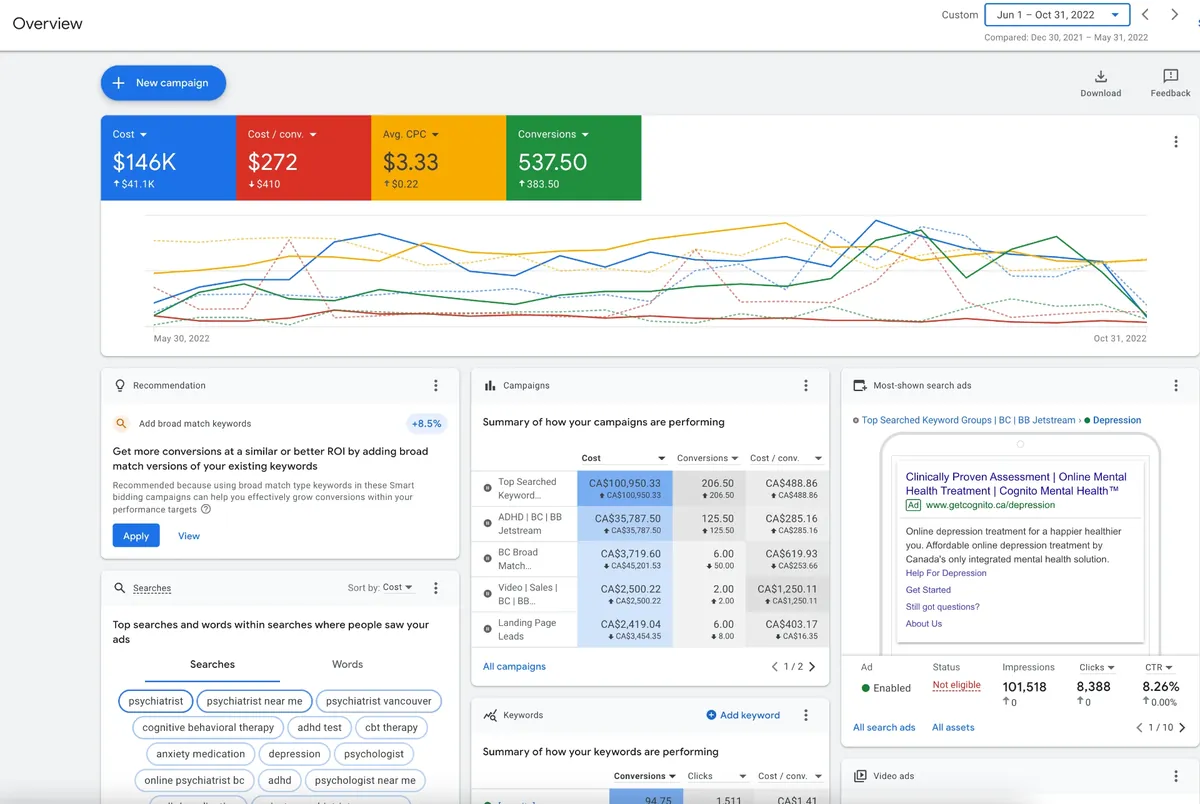1200x804 pixels.
Task: Switch to the Searches tab
Action: (x=212, y=664)
